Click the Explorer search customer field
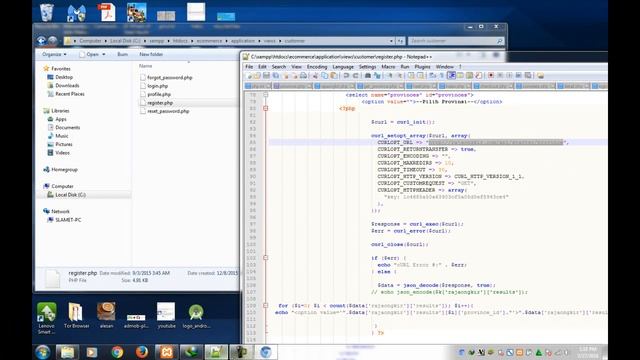The height and width of the screenshot is (360, 640). click(x=456, y=41)
